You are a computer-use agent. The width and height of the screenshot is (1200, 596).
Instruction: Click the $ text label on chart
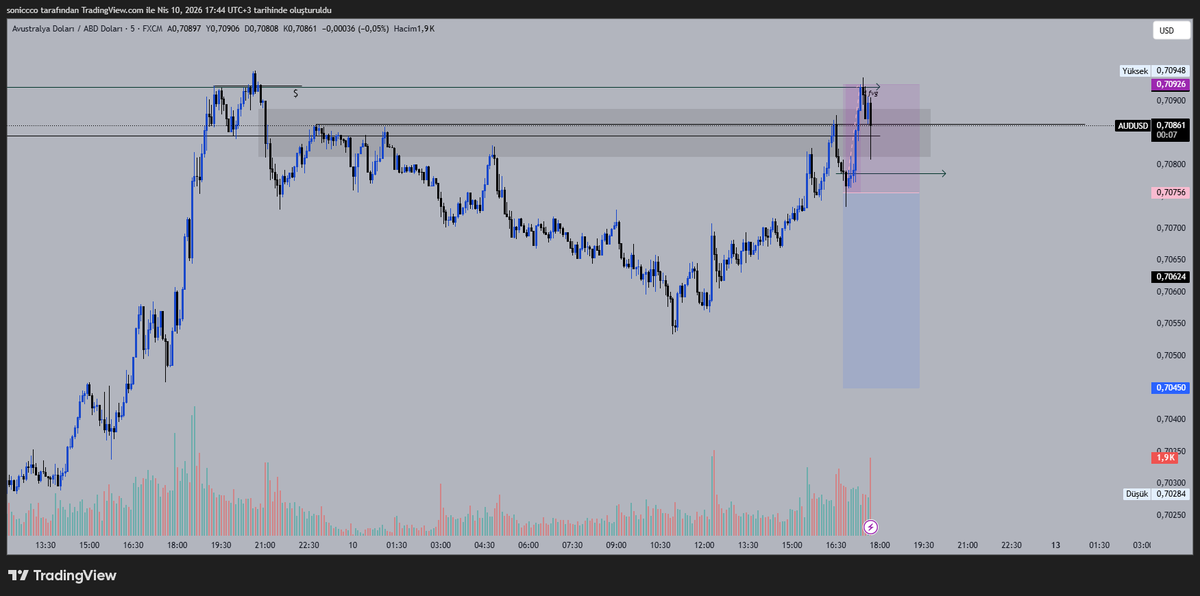[x=296, y=93]
